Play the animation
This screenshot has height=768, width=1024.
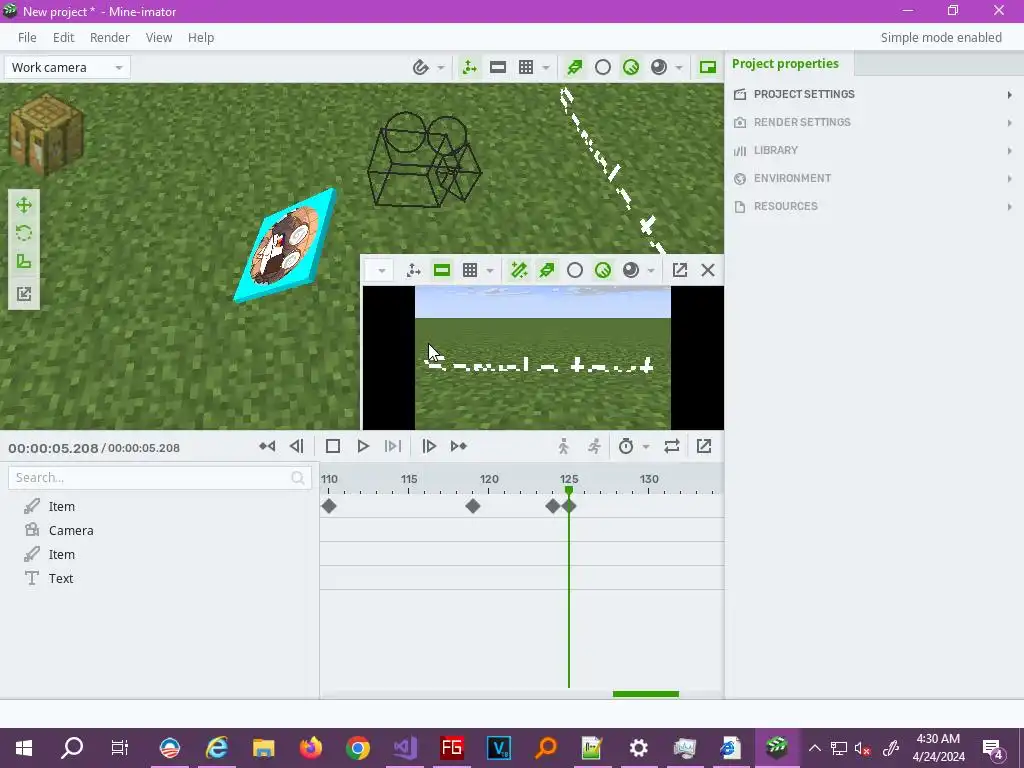(363, 446)
